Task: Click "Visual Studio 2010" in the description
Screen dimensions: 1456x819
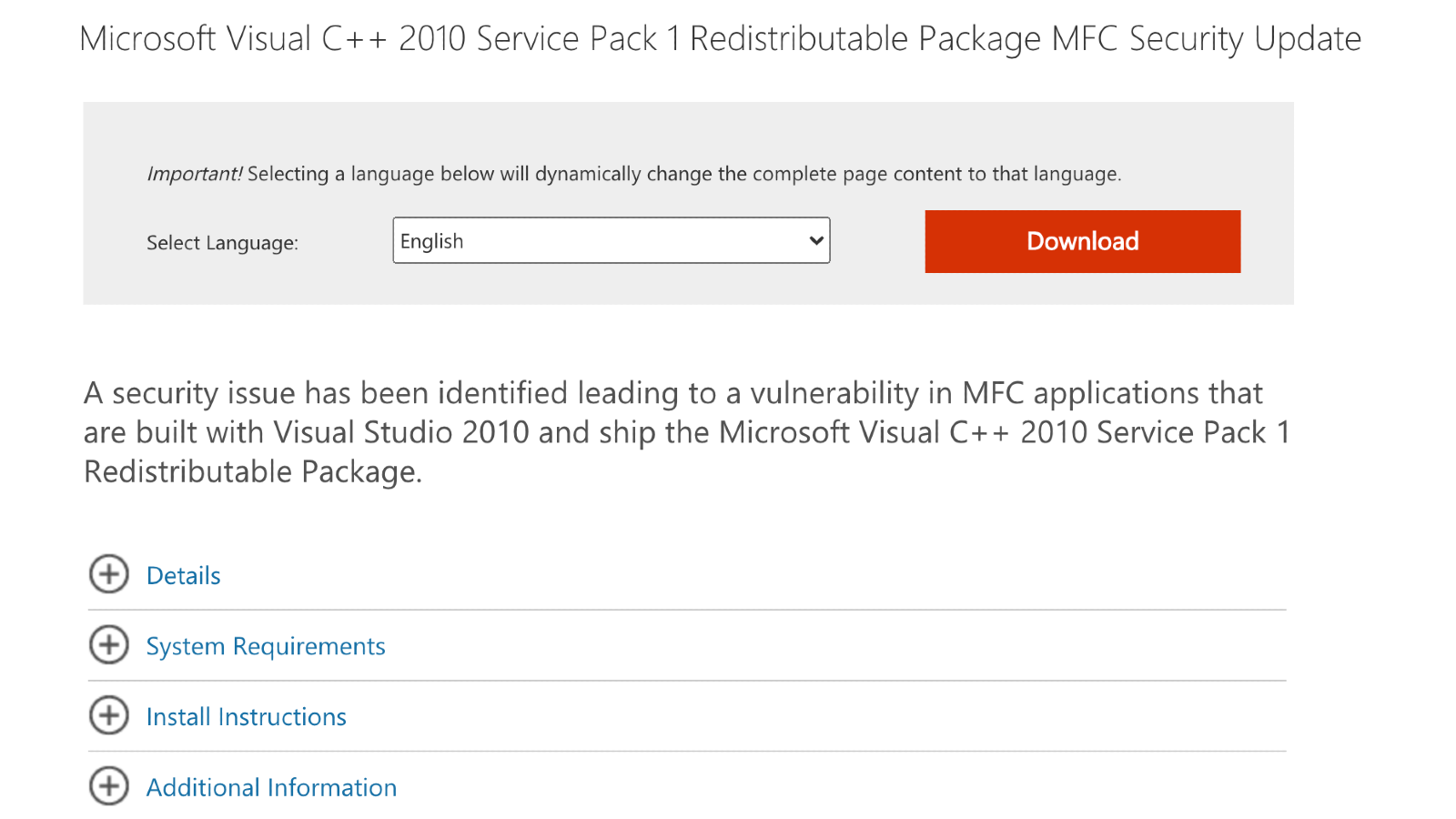Action: click(401, 432)
